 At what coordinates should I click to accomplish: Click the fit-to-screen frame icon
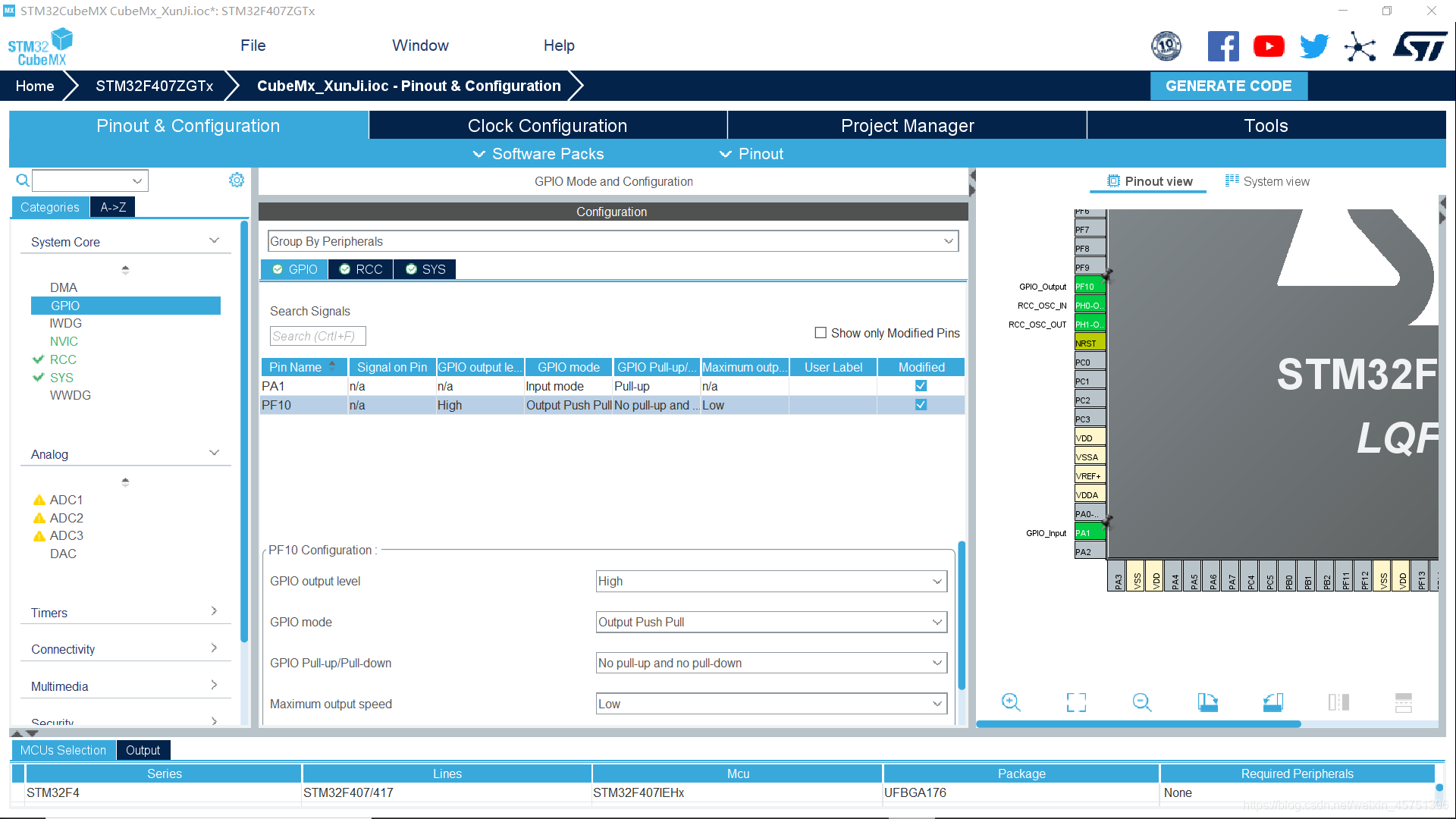tap(1076, 702)
